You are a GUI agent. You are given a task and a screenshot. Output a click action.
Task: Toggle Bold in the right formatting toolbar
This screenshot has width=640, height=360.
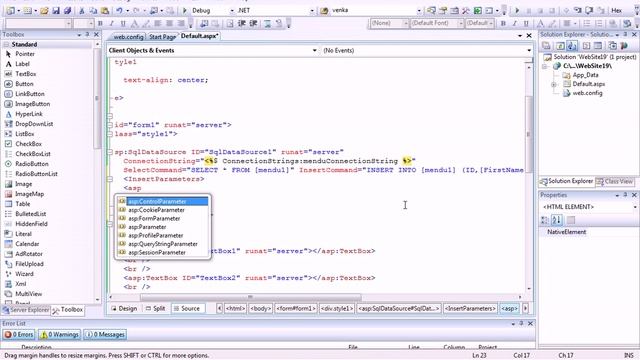click(x=503, y=24)
